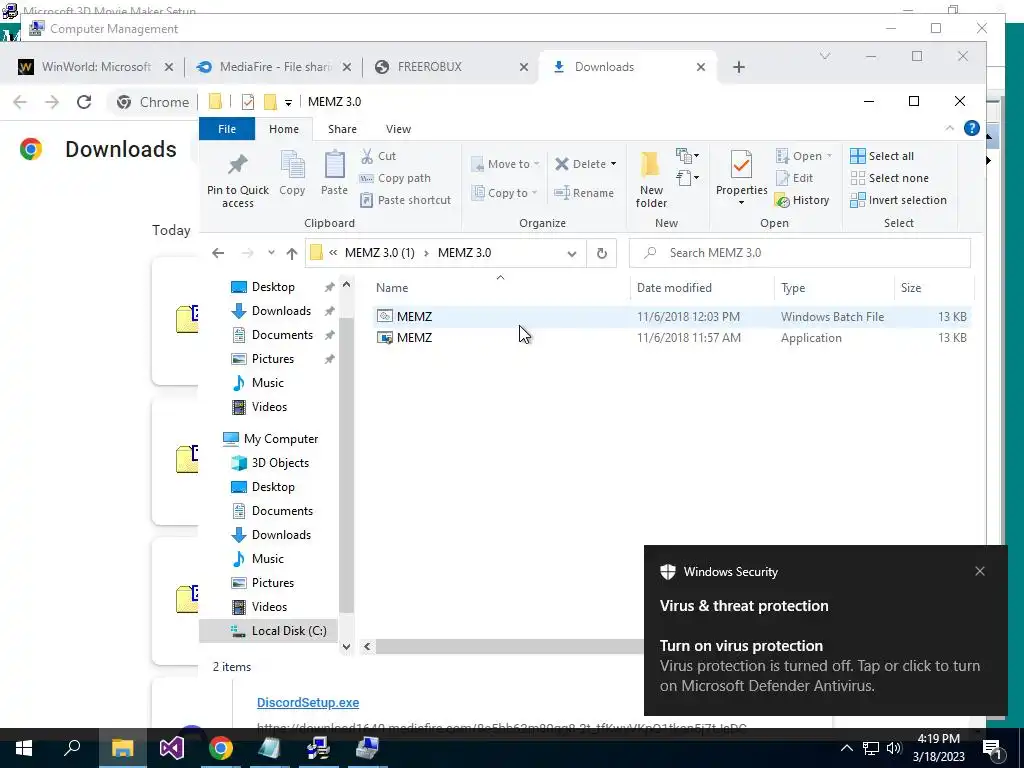The image size is (1024, 768).
Task: Select My Computer in navigation pane
Action: (x=270, y=439)
